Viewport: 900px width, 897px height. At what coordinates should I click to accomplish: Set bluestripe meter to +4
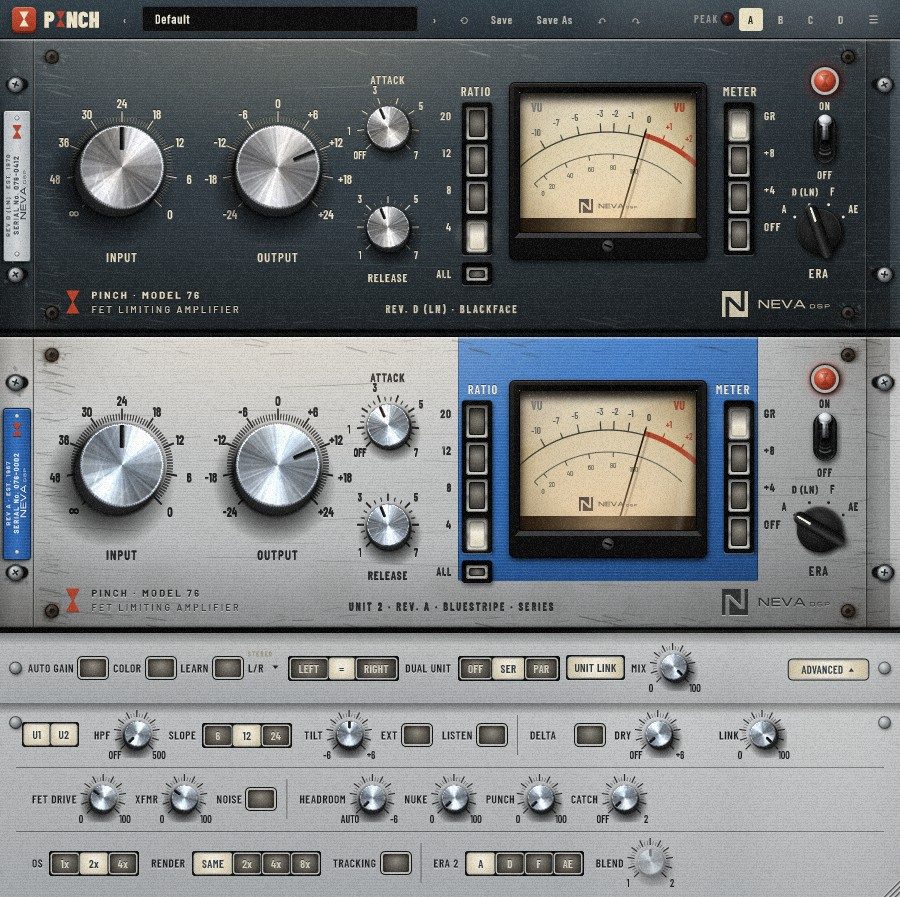click(739, 495)
